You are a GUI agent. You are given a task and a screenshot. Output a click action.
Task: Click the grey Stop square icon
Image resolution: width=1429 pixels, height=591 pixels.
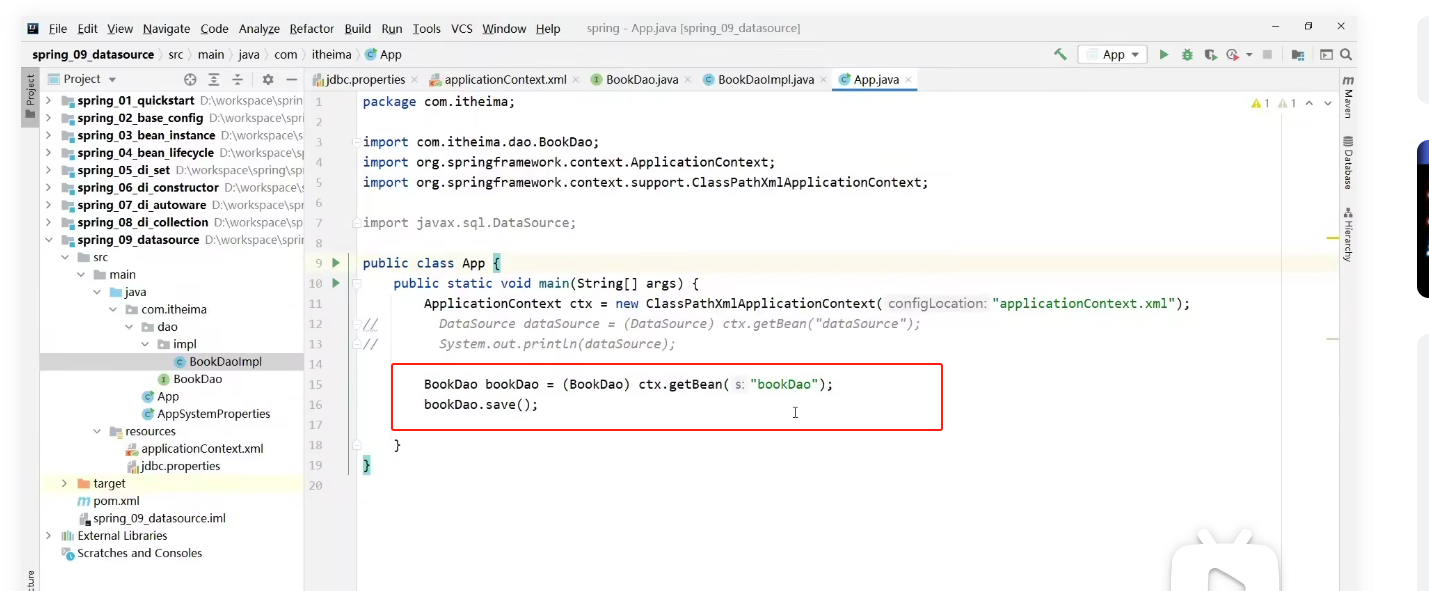tap(1267, 55)
